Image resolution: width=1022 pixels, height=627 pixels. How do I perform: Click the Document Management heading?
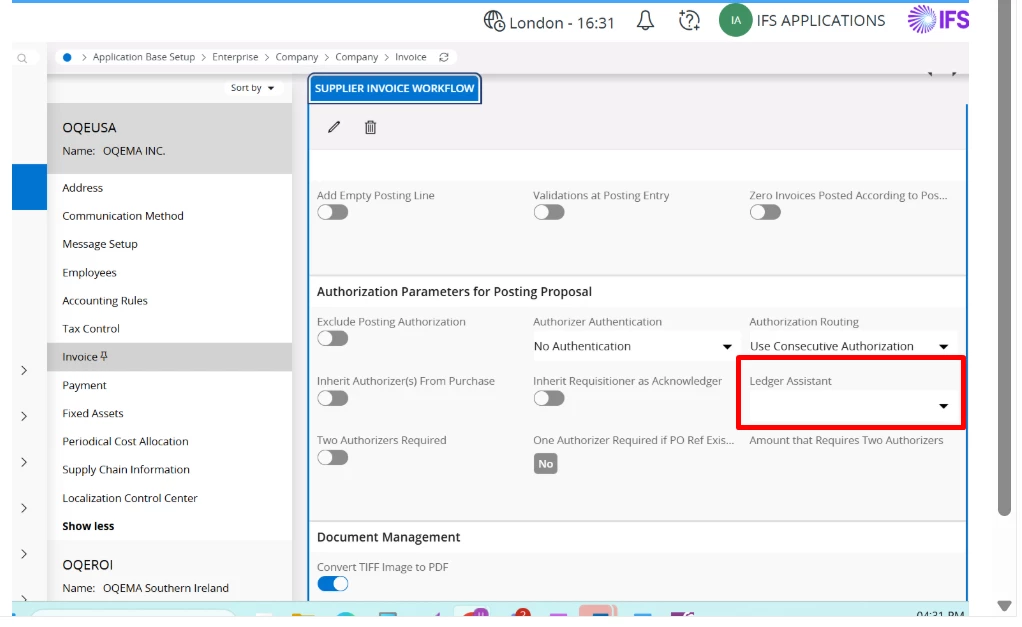pyautogui.click(x=388, y=537)
